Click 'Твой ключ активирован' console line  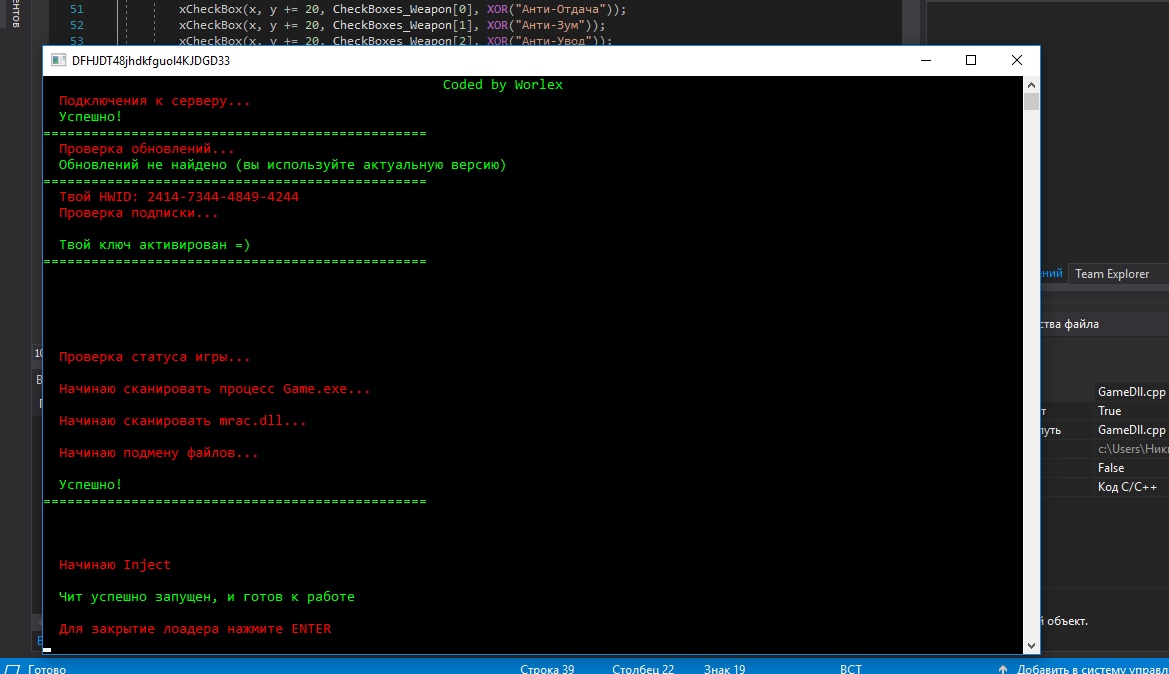(x=154, y=245)
